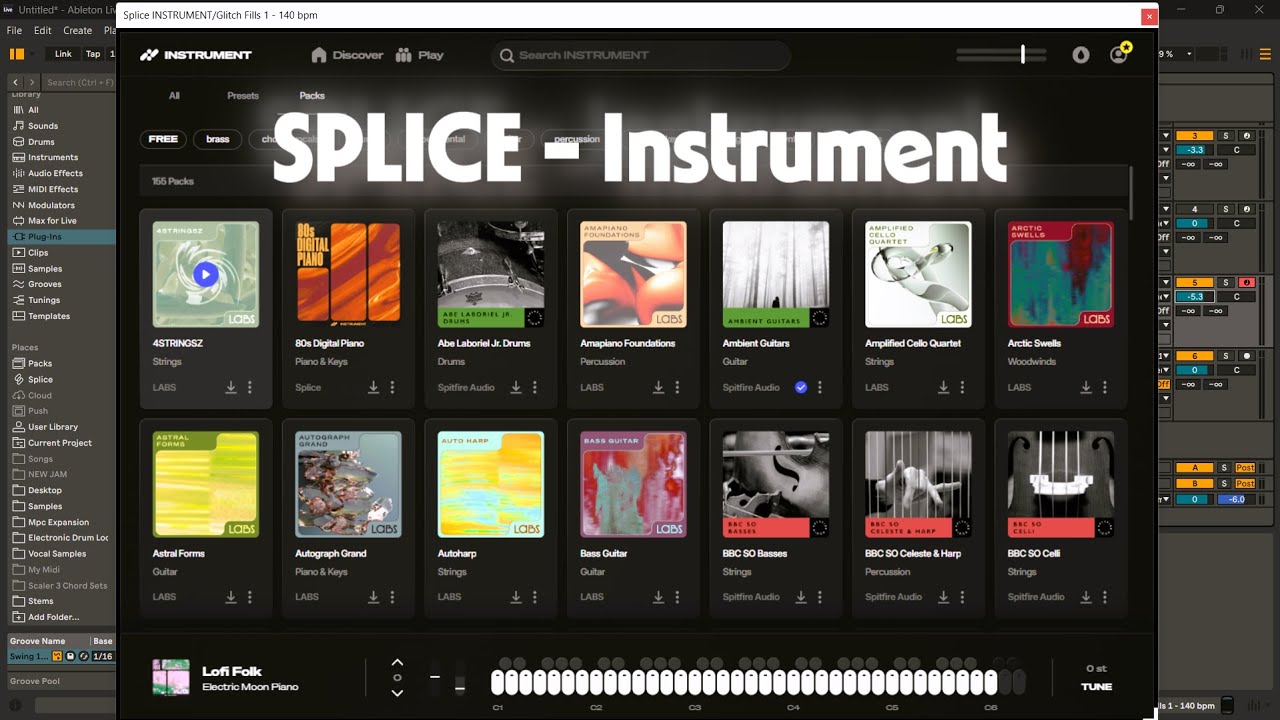Click the droplet icon in Splice header
The image size is (1280, 720).
(1081, 55)
